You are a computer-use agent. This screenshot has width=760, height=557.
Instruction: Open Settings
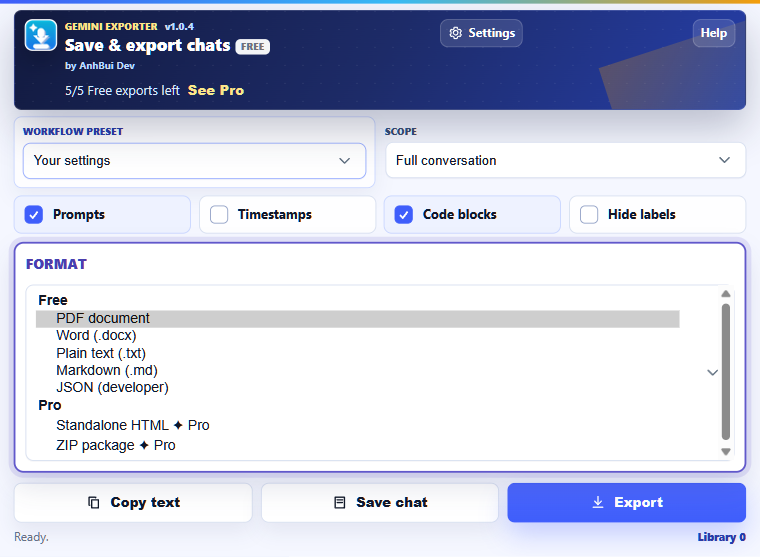point(481,33)
